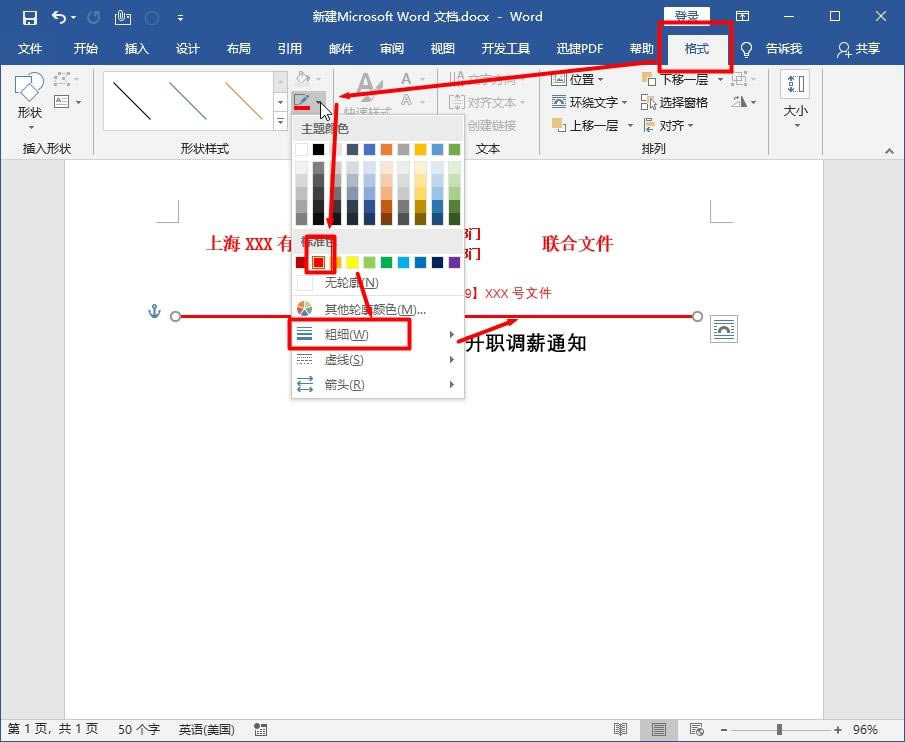The width and height of the screenshot is (905, 742).
Task: Click the Save icon in quick access toolbar
Action: (28, 16)
